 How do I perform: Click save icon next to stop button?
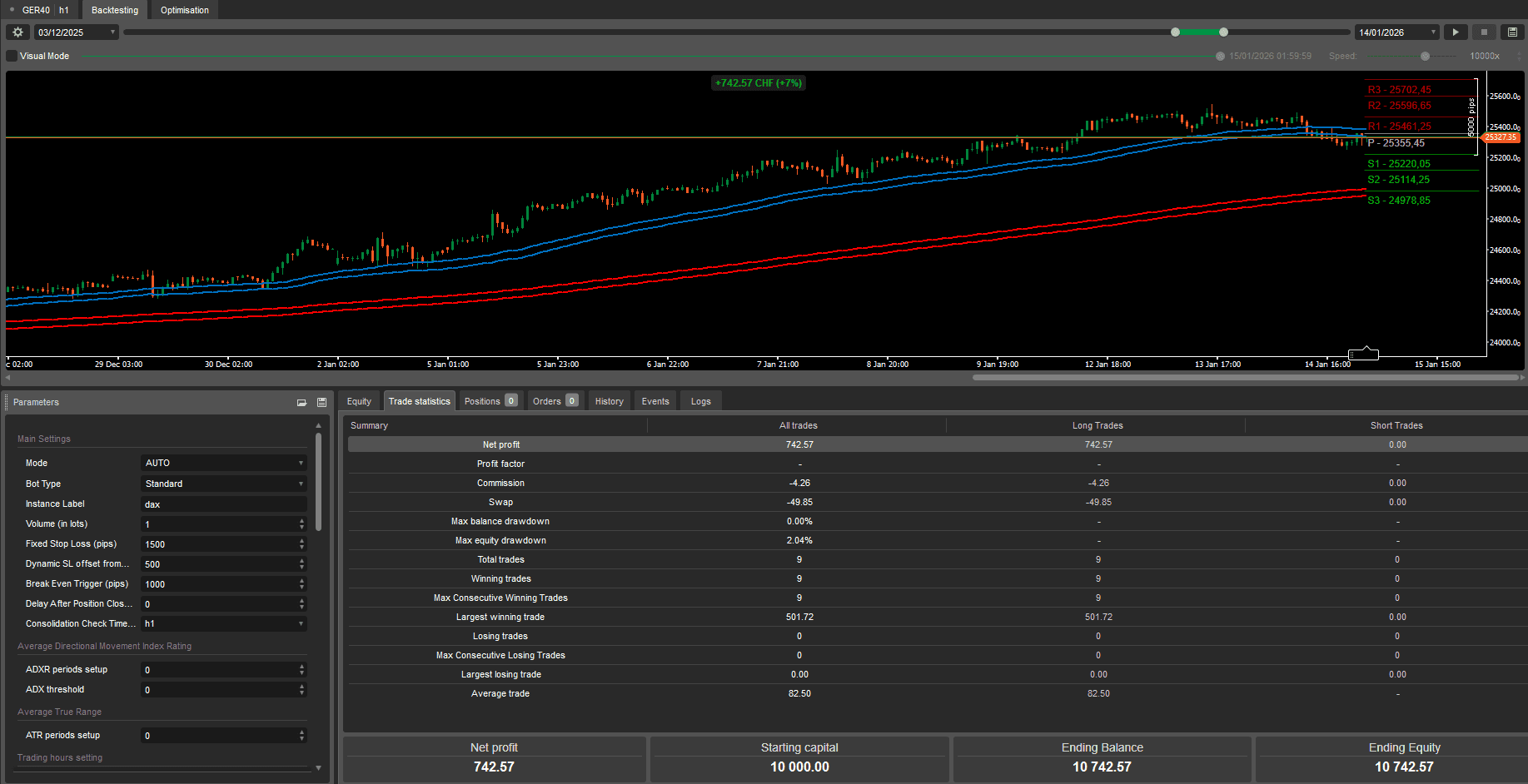(1512, 32)
